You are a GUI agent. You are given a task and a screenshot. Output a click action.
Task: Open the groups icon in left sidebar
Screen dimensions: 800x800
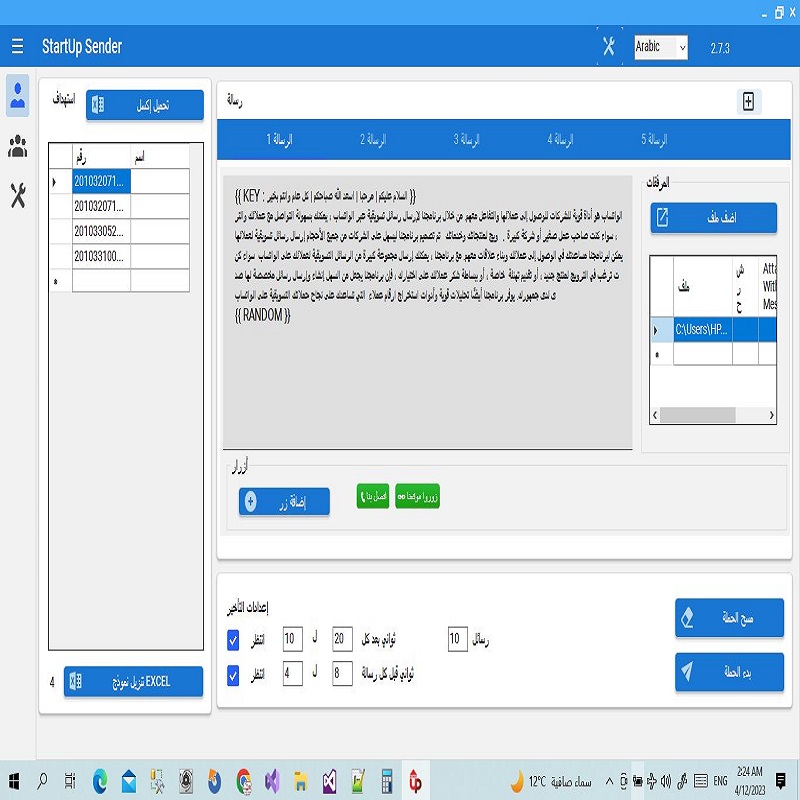[x=17, y=147]
